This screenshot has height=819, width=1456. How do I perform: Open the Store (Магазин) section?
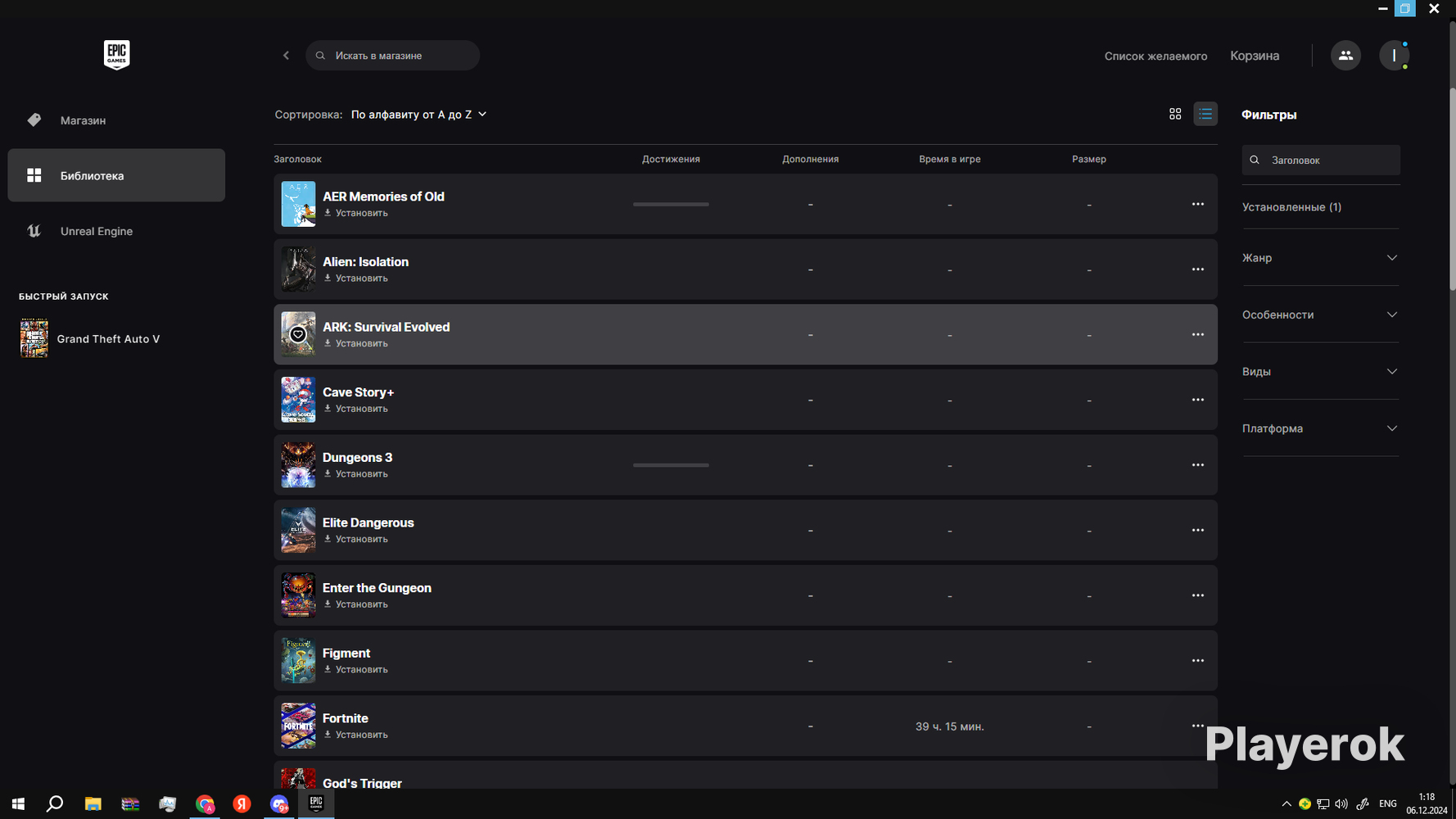(116, 120)
